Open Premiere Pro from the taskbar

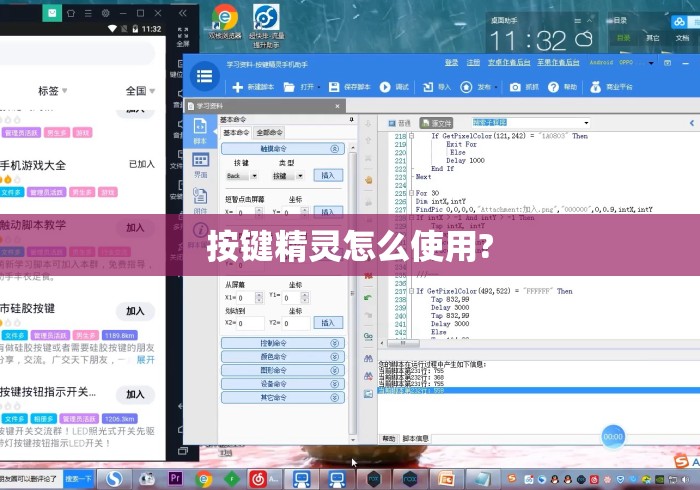tap(175, 479)
